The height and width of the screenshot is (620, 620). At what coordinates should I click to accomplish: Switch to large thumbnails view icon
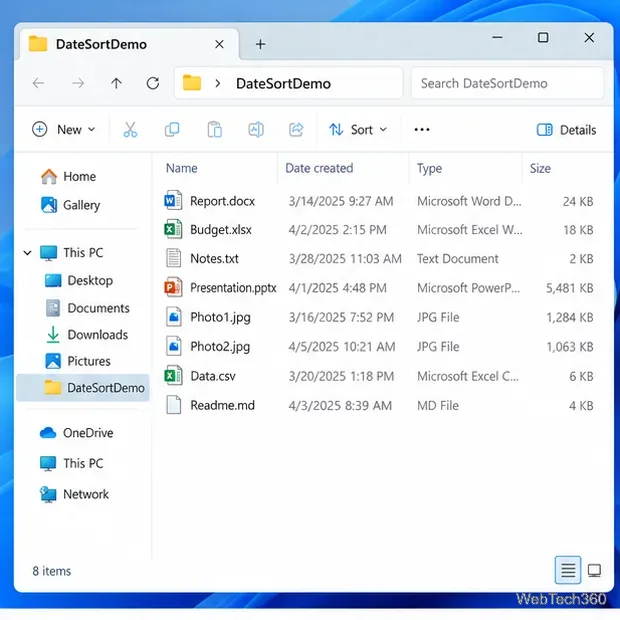pyautogui.click(x=594, y=570)
